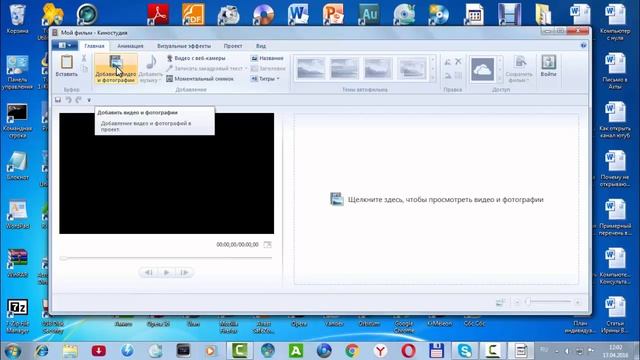
Task: Click the previous frame button
Action: coord(149,272)
